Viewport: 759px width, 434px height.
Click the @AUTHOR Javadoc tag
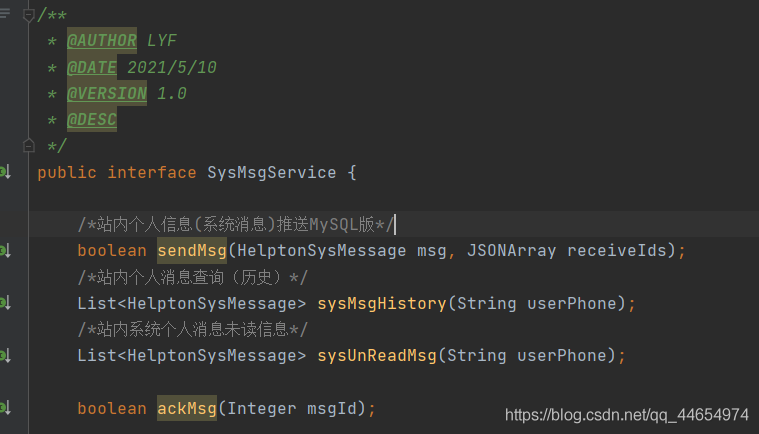pos(102,41)
